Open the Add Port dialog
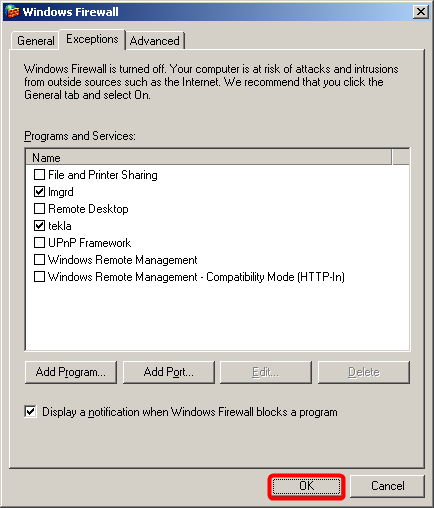The height and width of the screenshot is (508, 434). (x=169, y=372)
